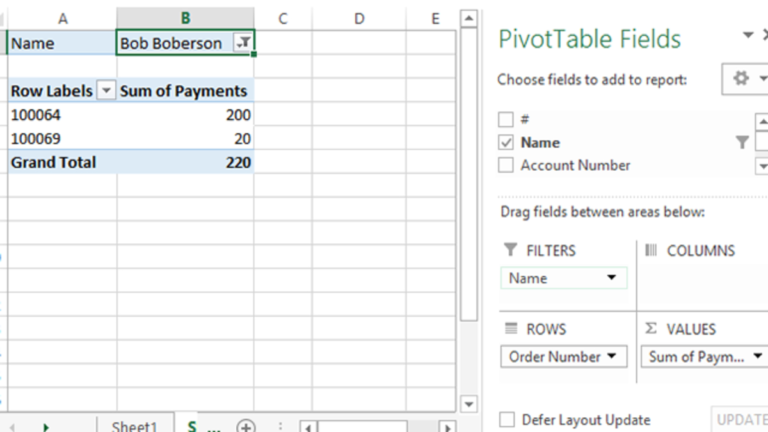
Task: Click the filter funnel icon beside Name field
Action: coord(742,143)
